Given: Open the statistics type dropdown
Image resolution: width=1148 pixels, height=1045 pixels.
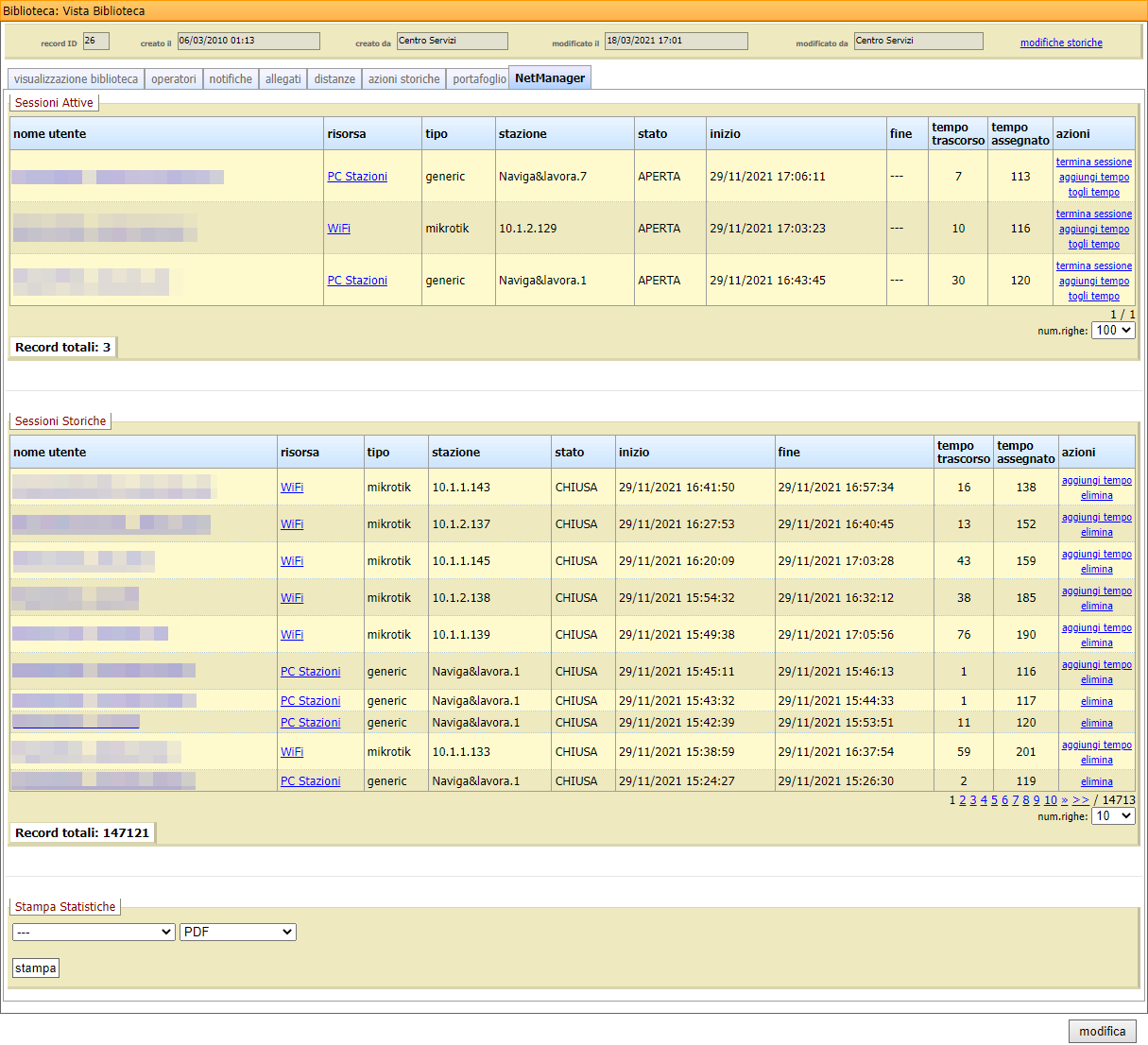Looking at the screenshot, I should [x=94, y=933].
